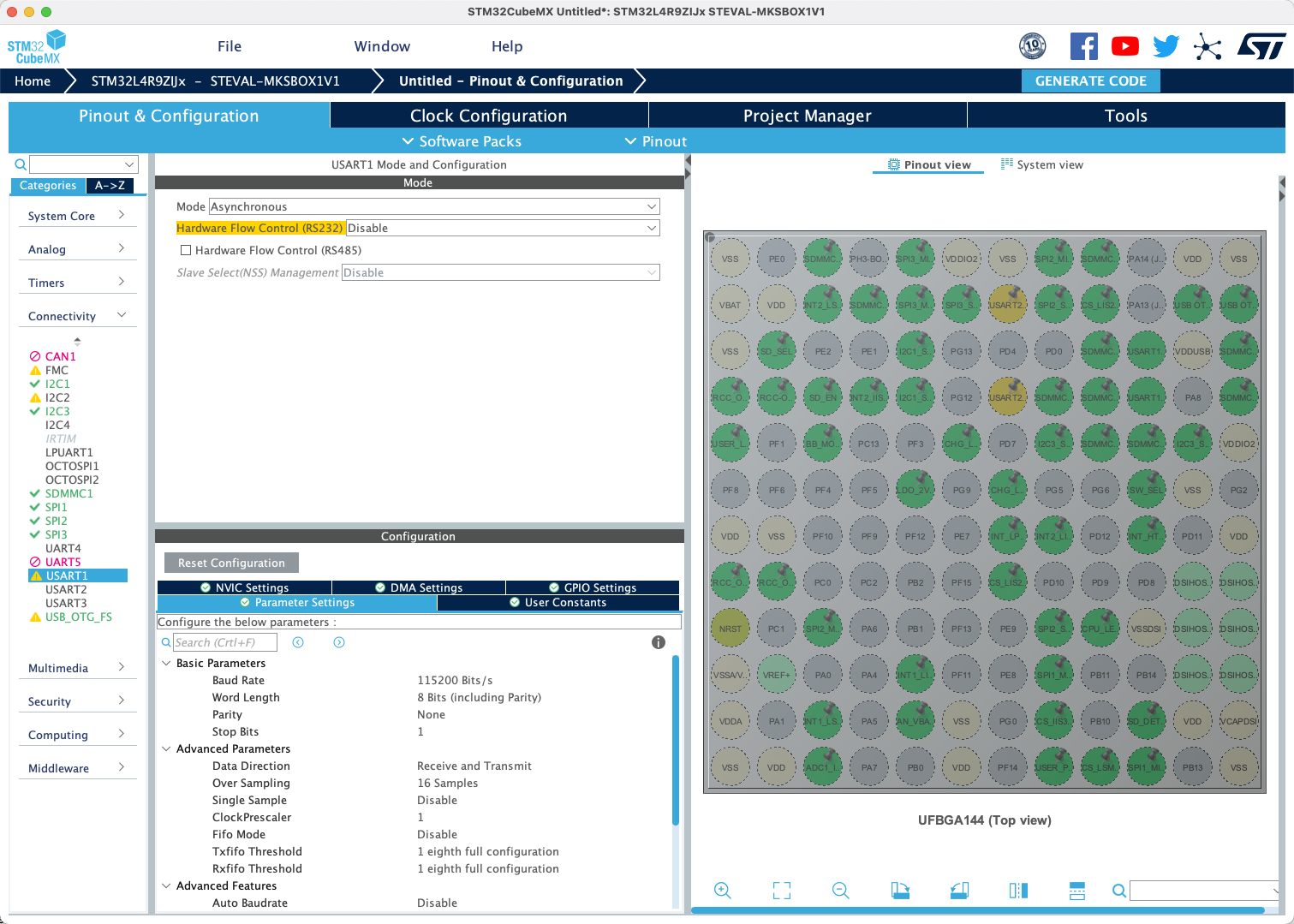Click the category search magnifier icon
Viewport: 1294px width, 924px height.
click(21, 164)
